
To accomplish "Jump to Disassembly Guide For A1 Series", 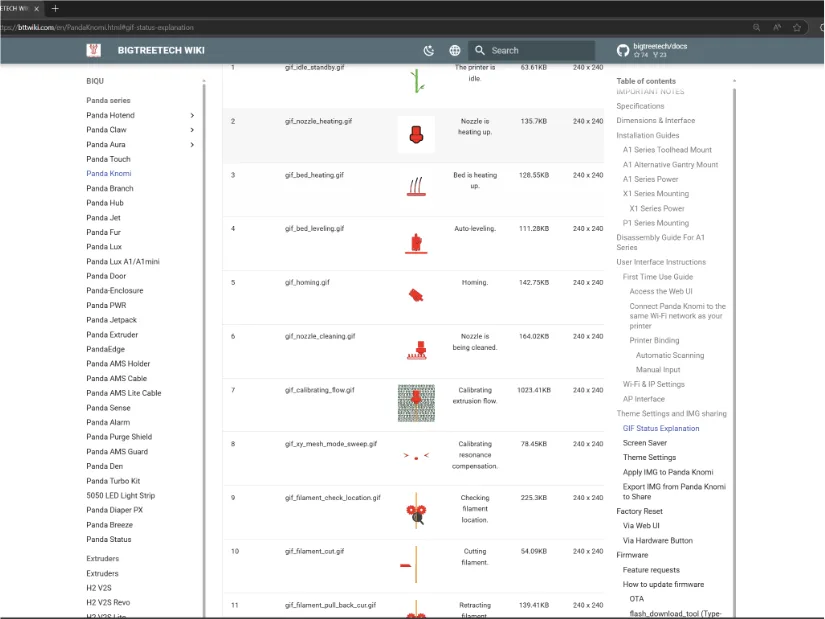I will click(660, 243).
